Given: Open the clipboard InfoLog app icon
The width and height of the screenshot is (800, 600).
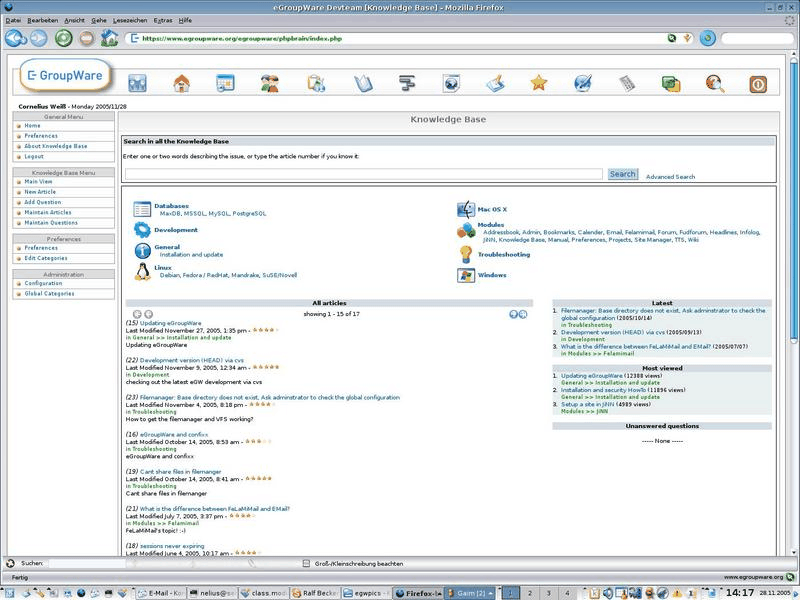Looking at the screenshot, I should point(316,83).
